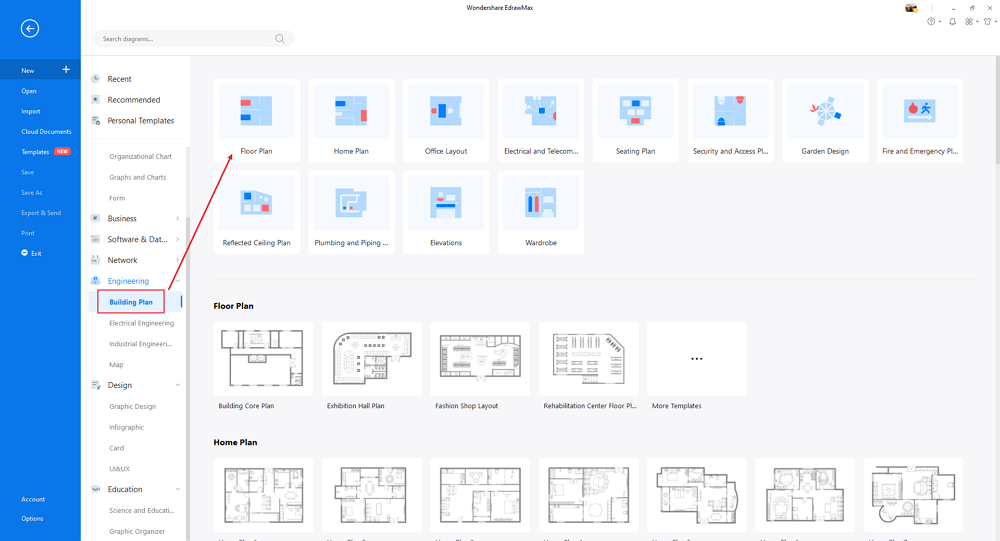The image size is (1000, 541).
Task: Click the Search diagrams input field
Action: click(193, 39)
